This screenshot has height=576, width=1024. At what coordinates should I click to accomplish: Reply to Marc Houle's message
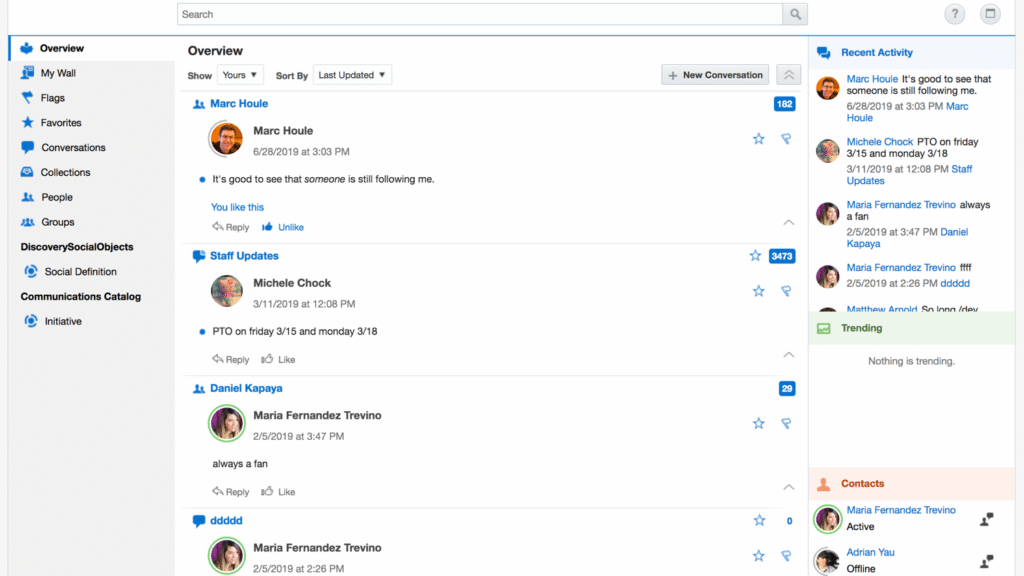231,227
